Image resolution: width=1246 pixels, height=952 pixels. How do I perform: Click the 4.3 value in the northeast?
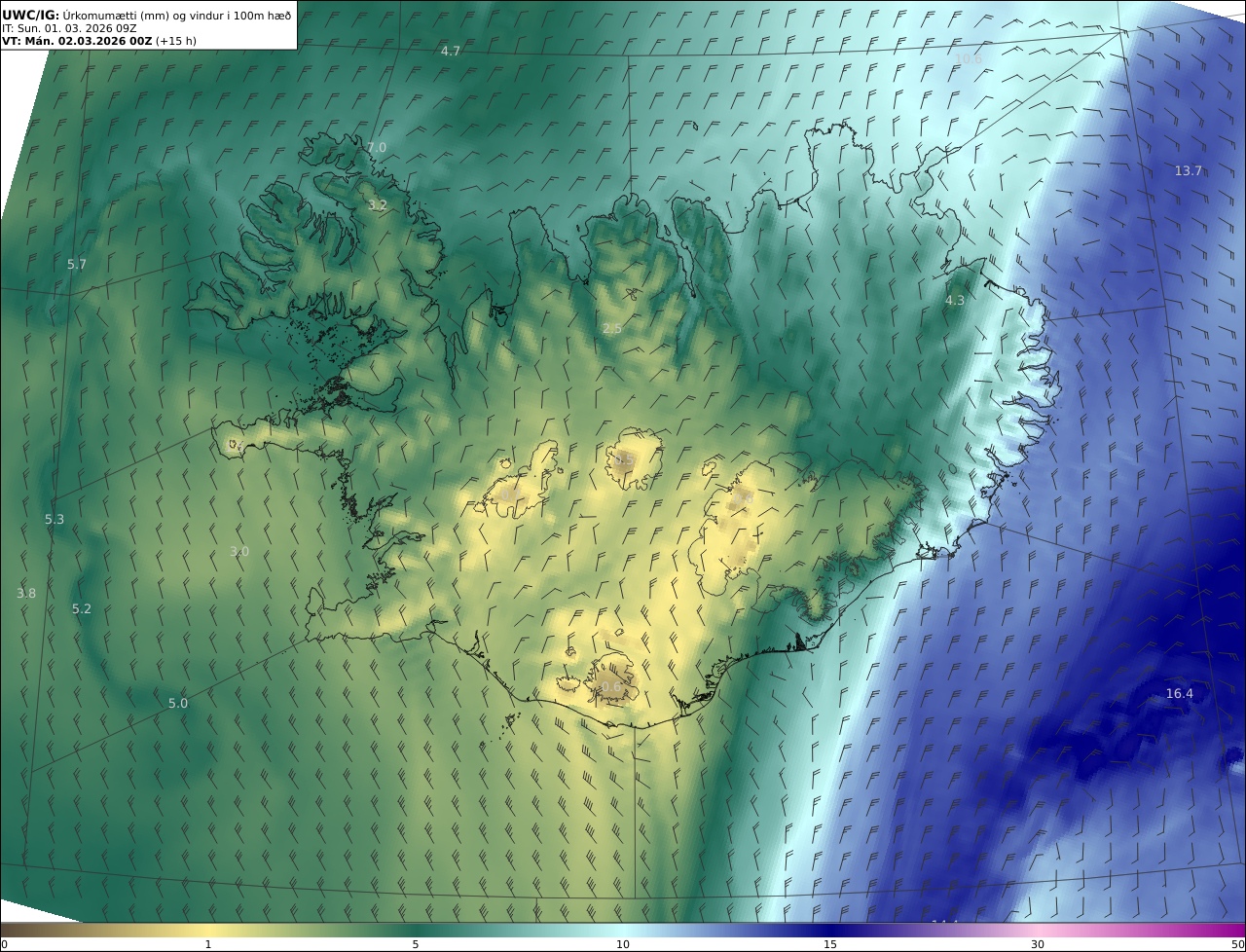[955, 300]
